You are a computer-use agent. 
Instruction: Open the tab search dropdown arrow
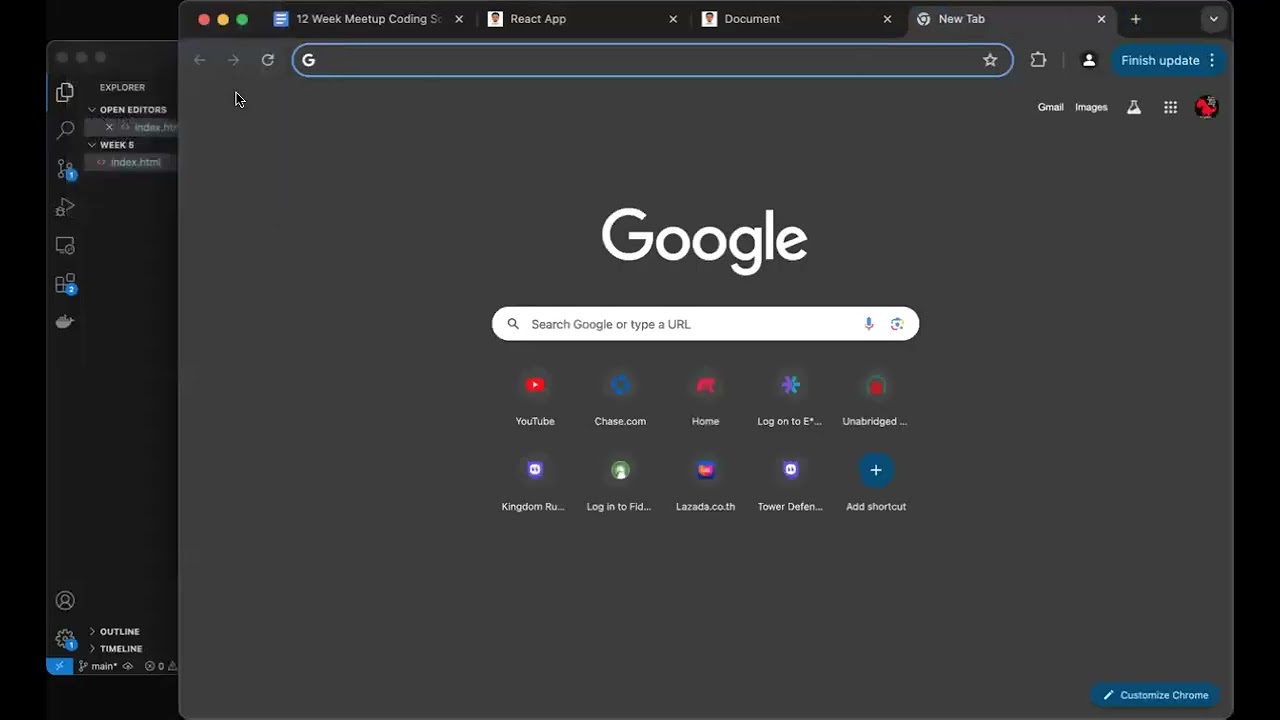pyautogui.click(x=1213, y=19)
